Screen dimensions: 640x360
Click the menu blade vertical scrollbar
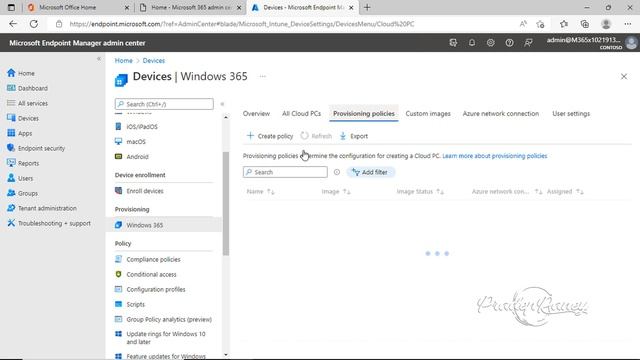(226, 203)
